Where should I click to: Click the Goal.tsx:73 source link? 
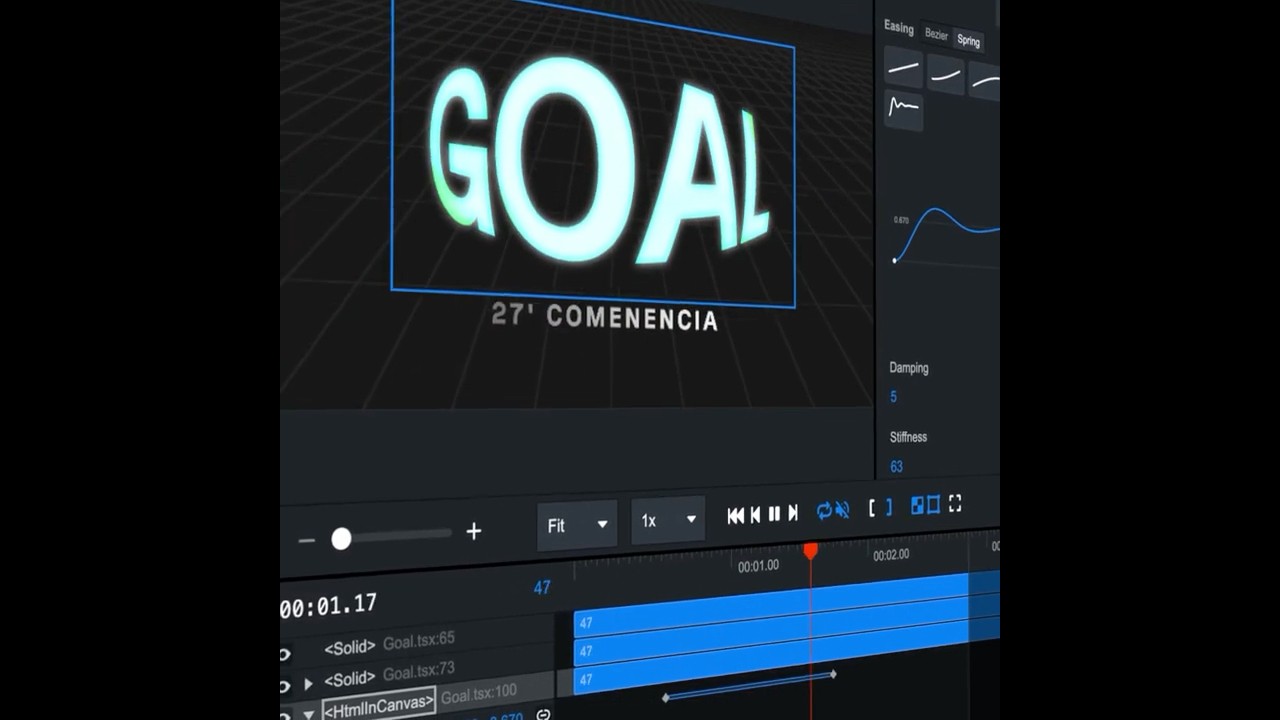419,672
